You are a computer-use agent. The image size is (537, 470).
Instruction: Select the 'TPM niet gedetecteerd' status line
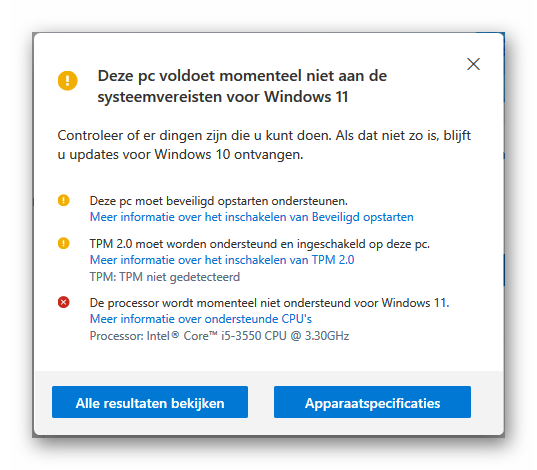(165, 277)
